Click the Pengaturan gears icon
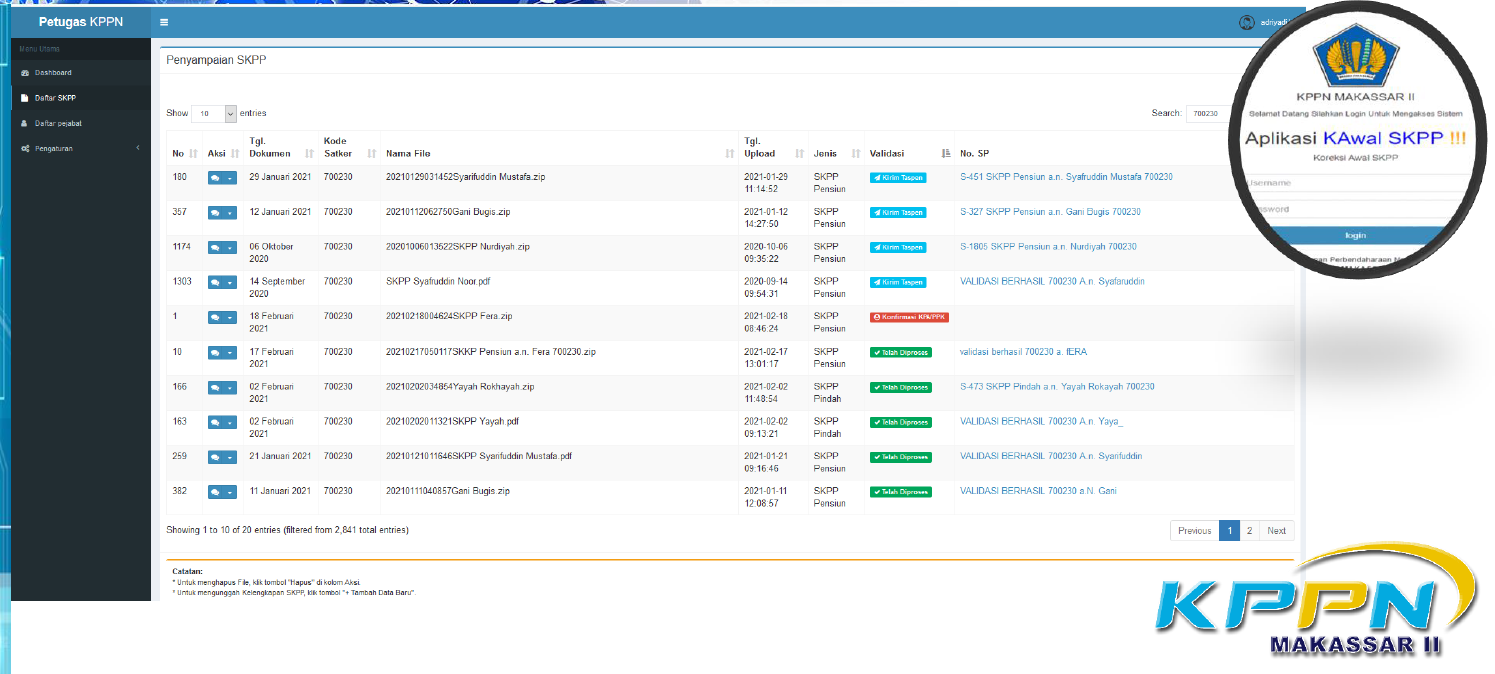The image size is (1495, 674). [x=25, y=149]
